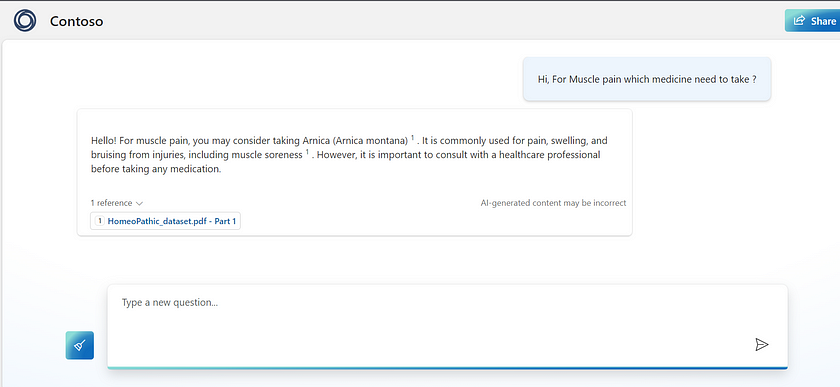Click the word "Hello!" in the answer
840x387 pixels.
[x=104, y=141]
